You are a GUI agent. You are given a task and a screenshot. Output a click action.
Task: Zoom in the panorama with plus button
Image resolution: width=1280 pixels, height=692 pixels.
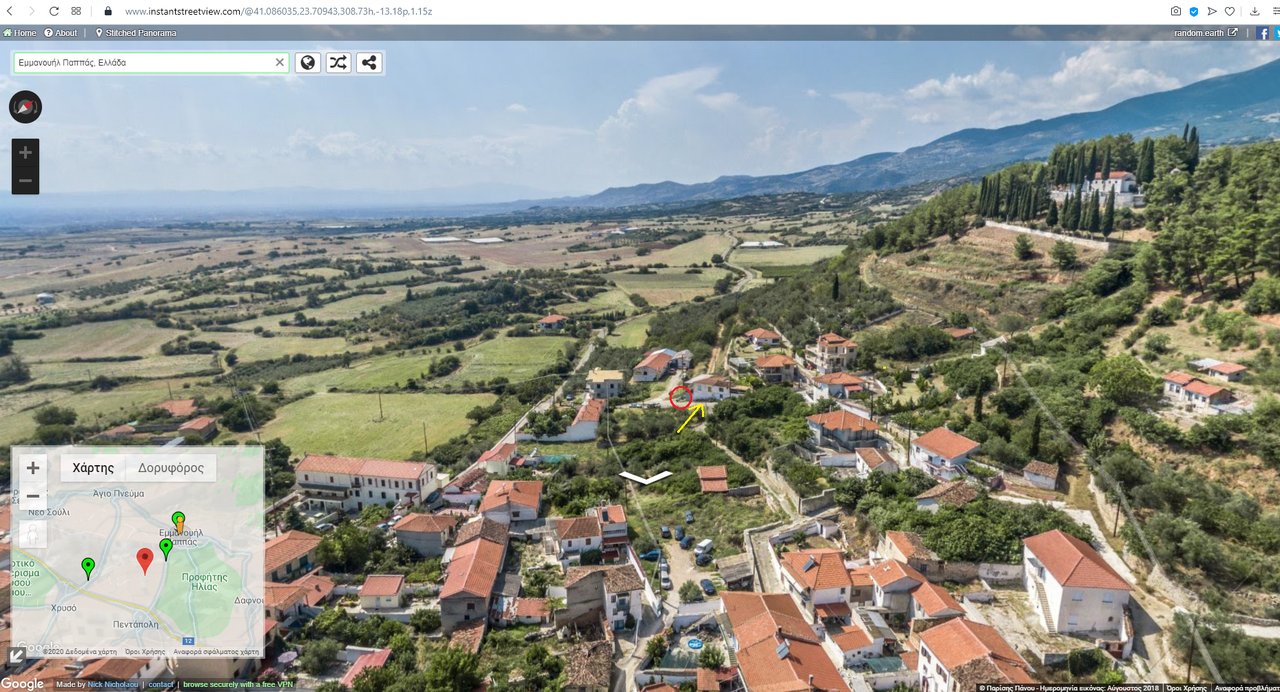point(25,153)
